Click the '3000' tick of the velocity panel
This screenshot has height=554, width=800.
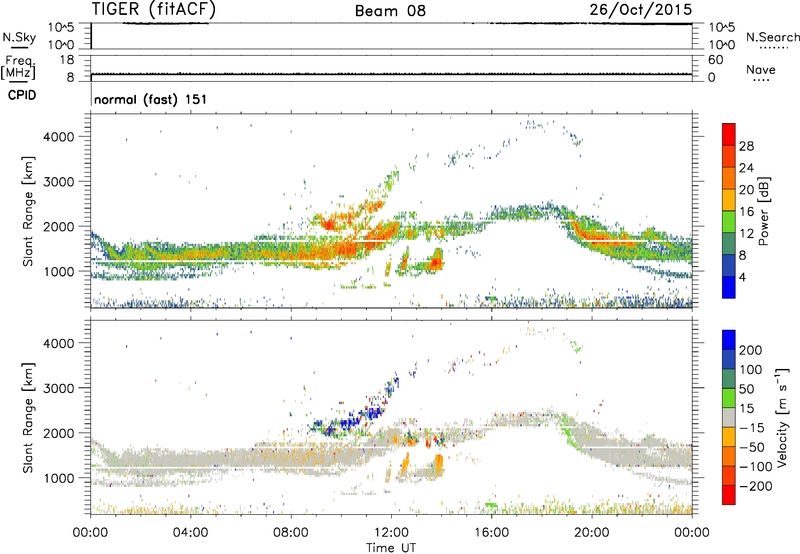tap(59, 388)
